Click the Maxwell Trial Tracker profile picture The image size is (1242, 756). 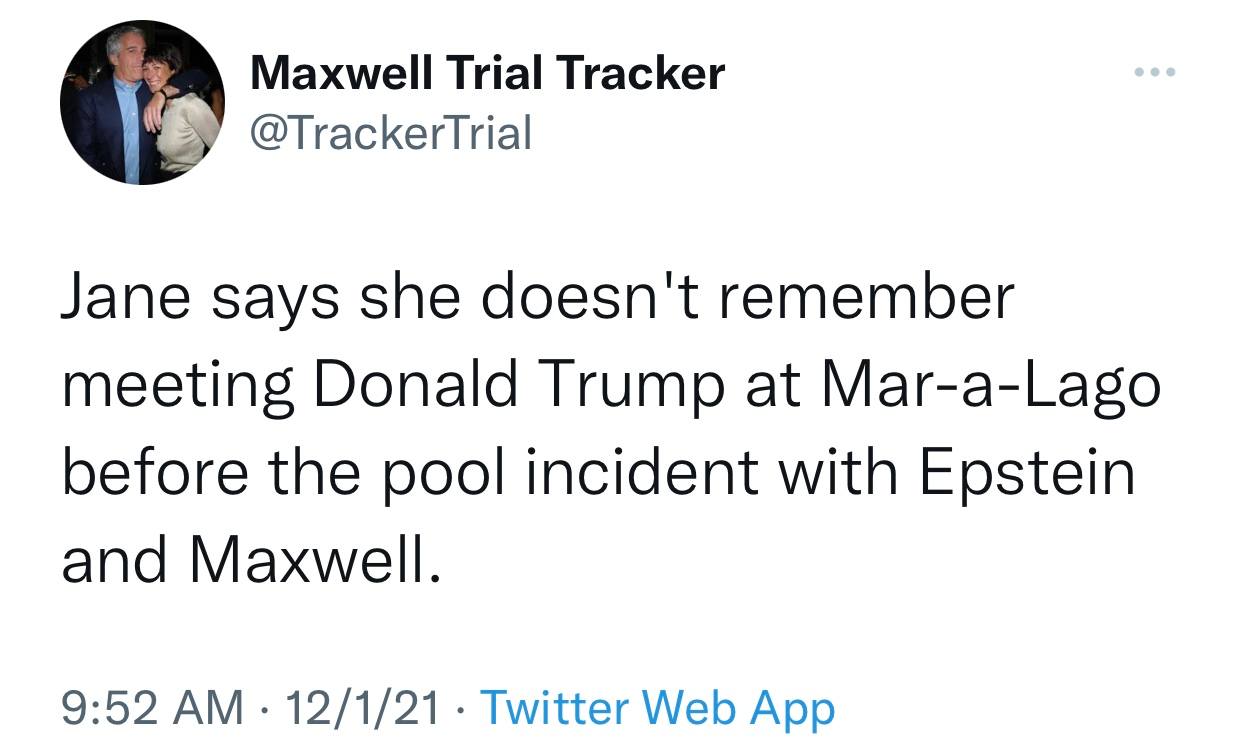pos(141,102)
